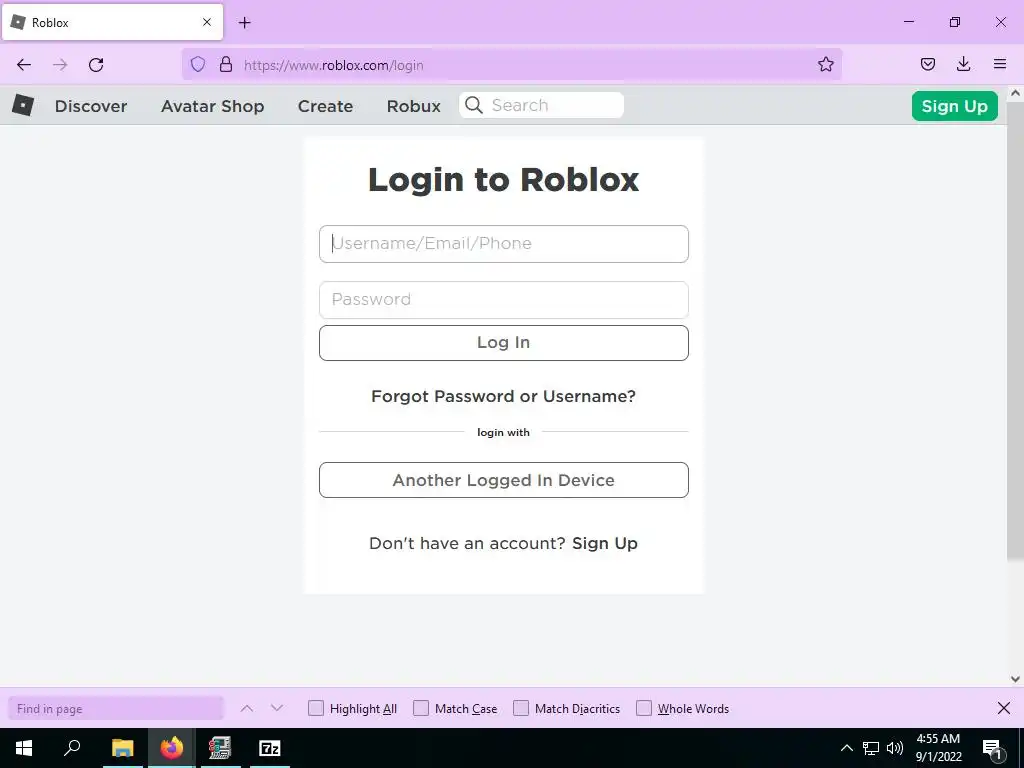View site security via padlock icon
1024x768 pixels.
click(x=226, y=64)
